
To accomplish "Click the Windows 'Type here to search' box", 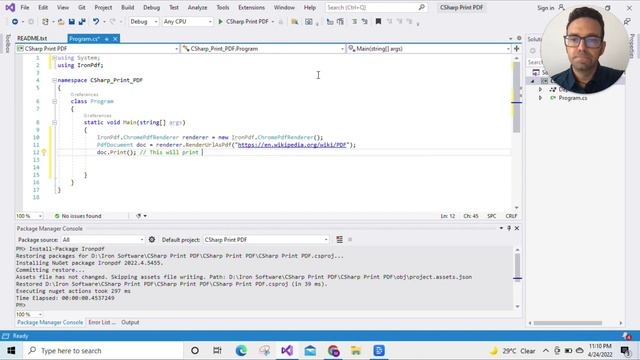I will tap(102, 351).
